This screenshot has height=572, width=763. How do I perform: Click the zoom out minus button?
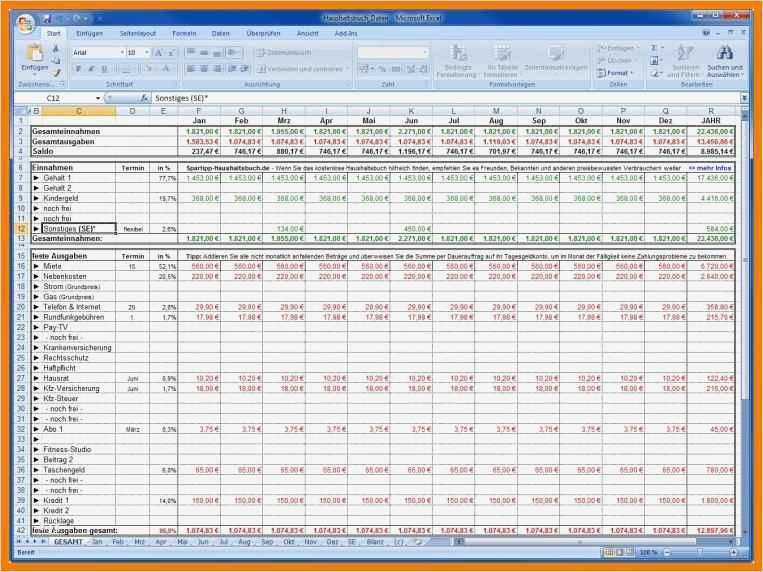point(667,552)
